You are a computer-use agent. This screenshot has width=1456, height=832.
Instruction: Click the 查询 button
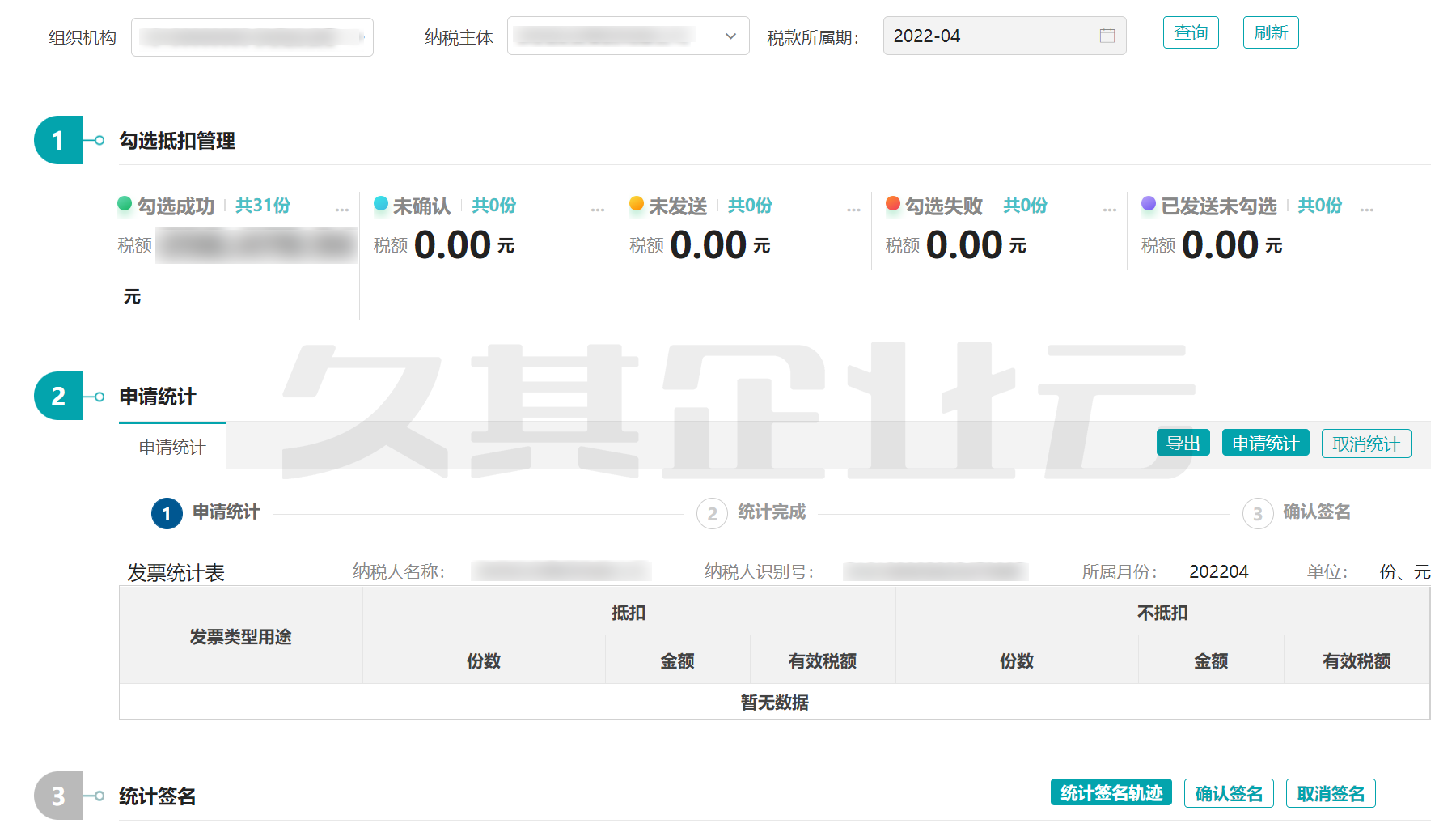(1190, 33)
